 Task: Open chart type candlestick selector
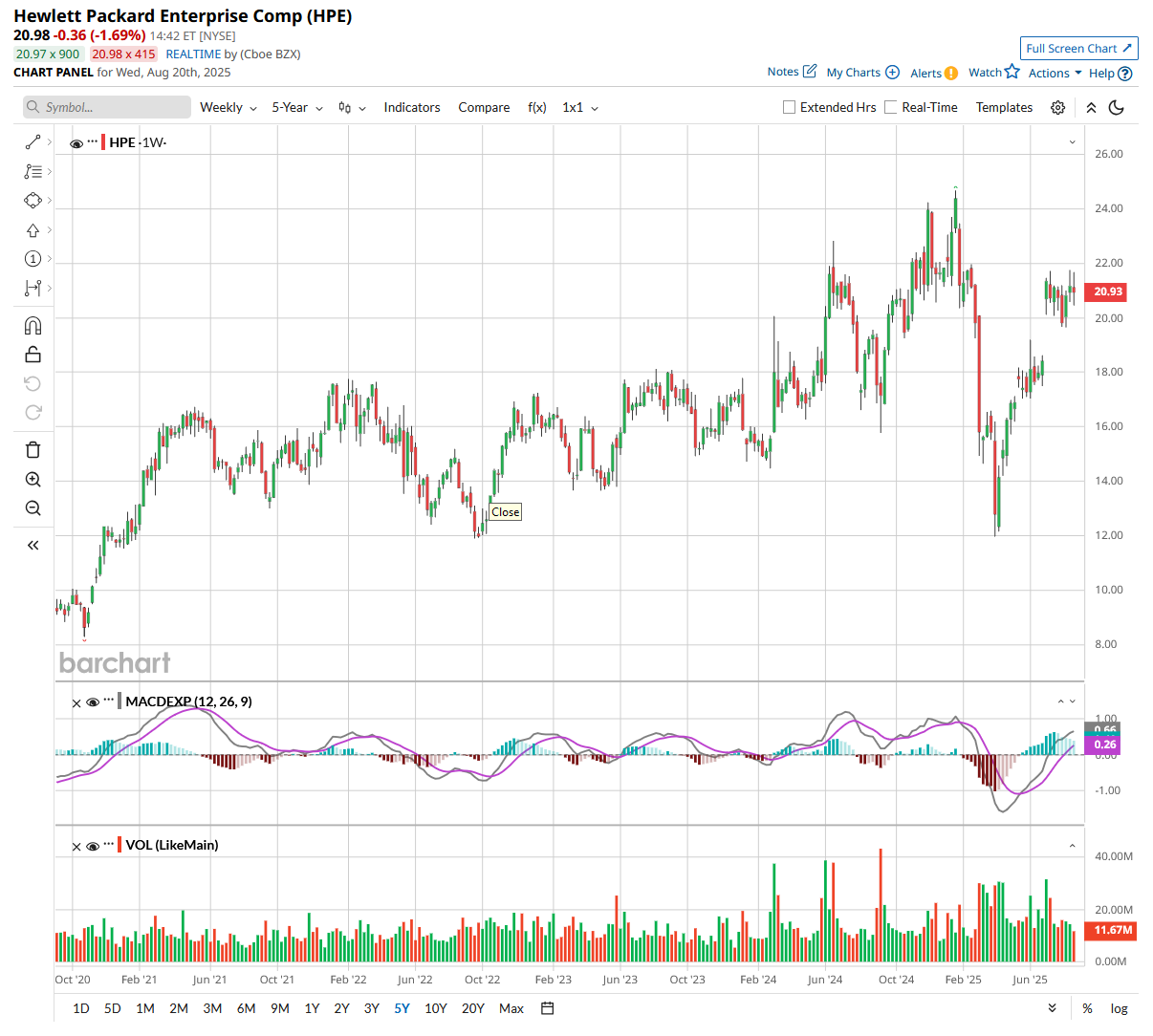(x=352, y=108)
